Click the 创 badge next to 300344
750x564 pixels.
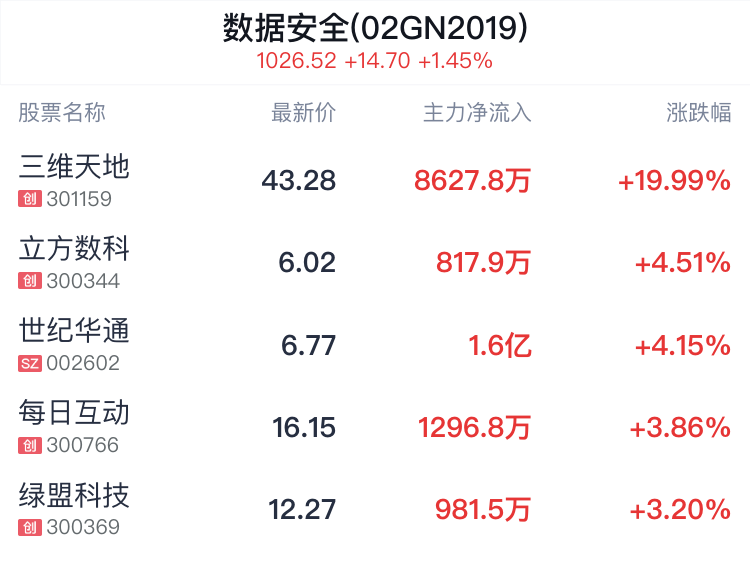click(30, 281)
